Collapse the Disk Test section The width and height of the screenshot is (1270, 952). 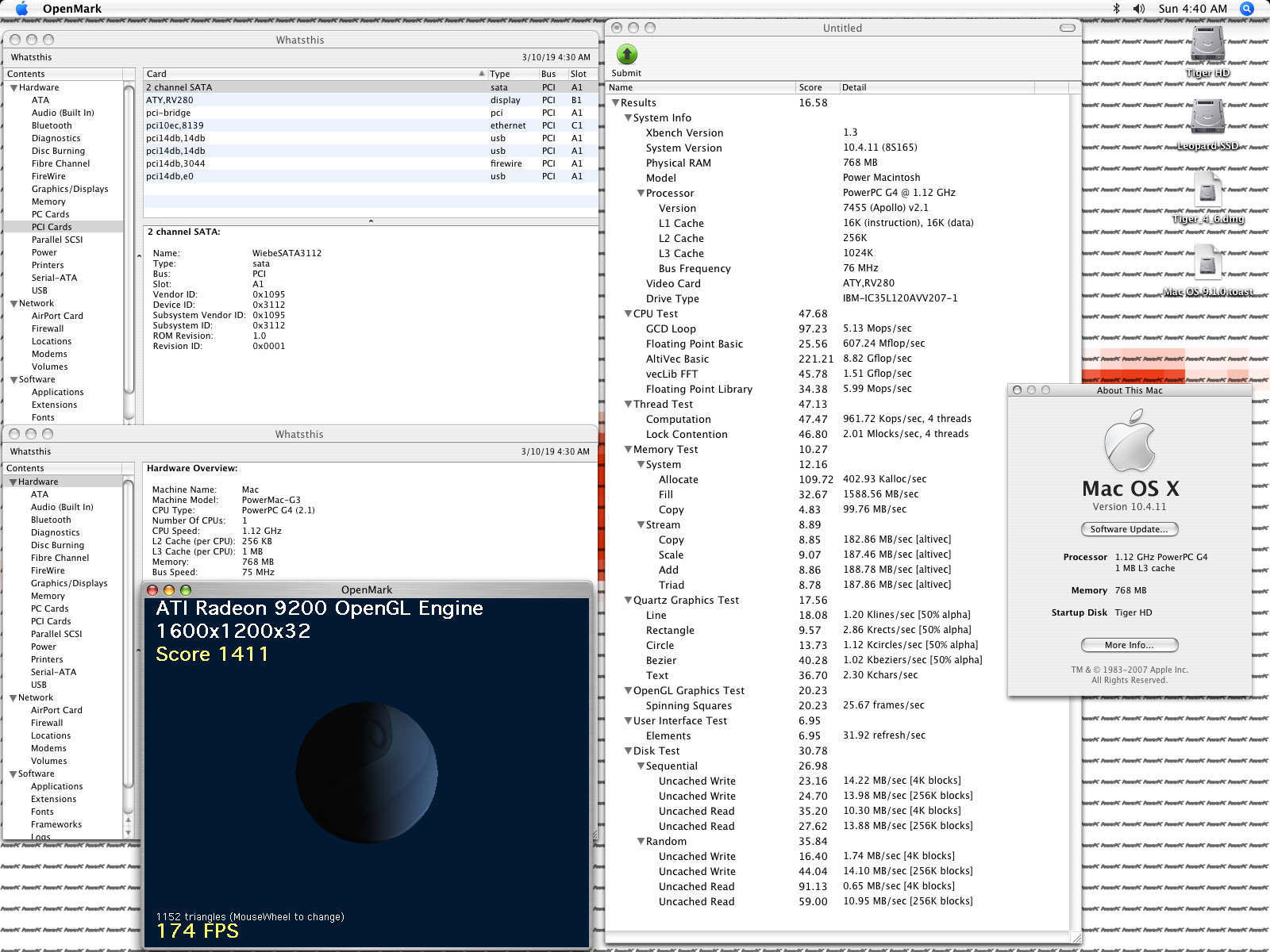click(x=628, y=751)
